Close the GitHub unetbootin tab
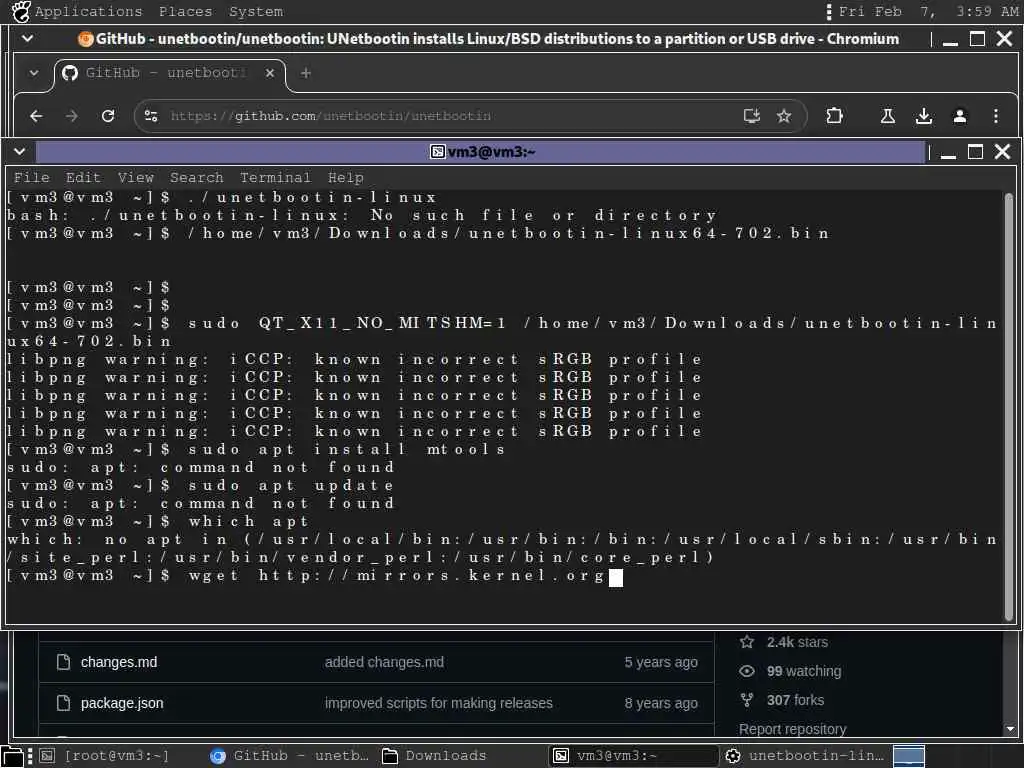The image size is (1024, 768). (270, 73)
